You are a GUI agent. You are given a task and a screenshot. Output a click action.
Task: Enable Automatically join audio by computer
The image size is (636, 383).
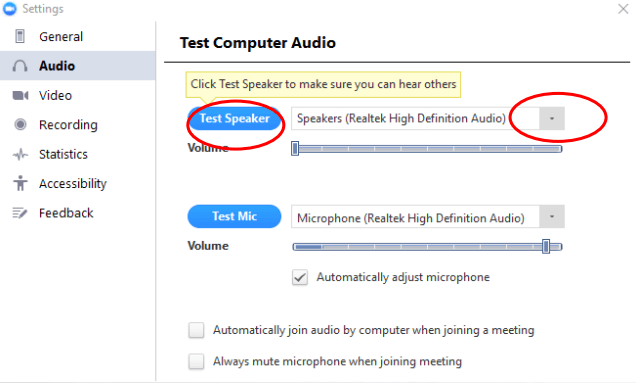pos(196,330)
